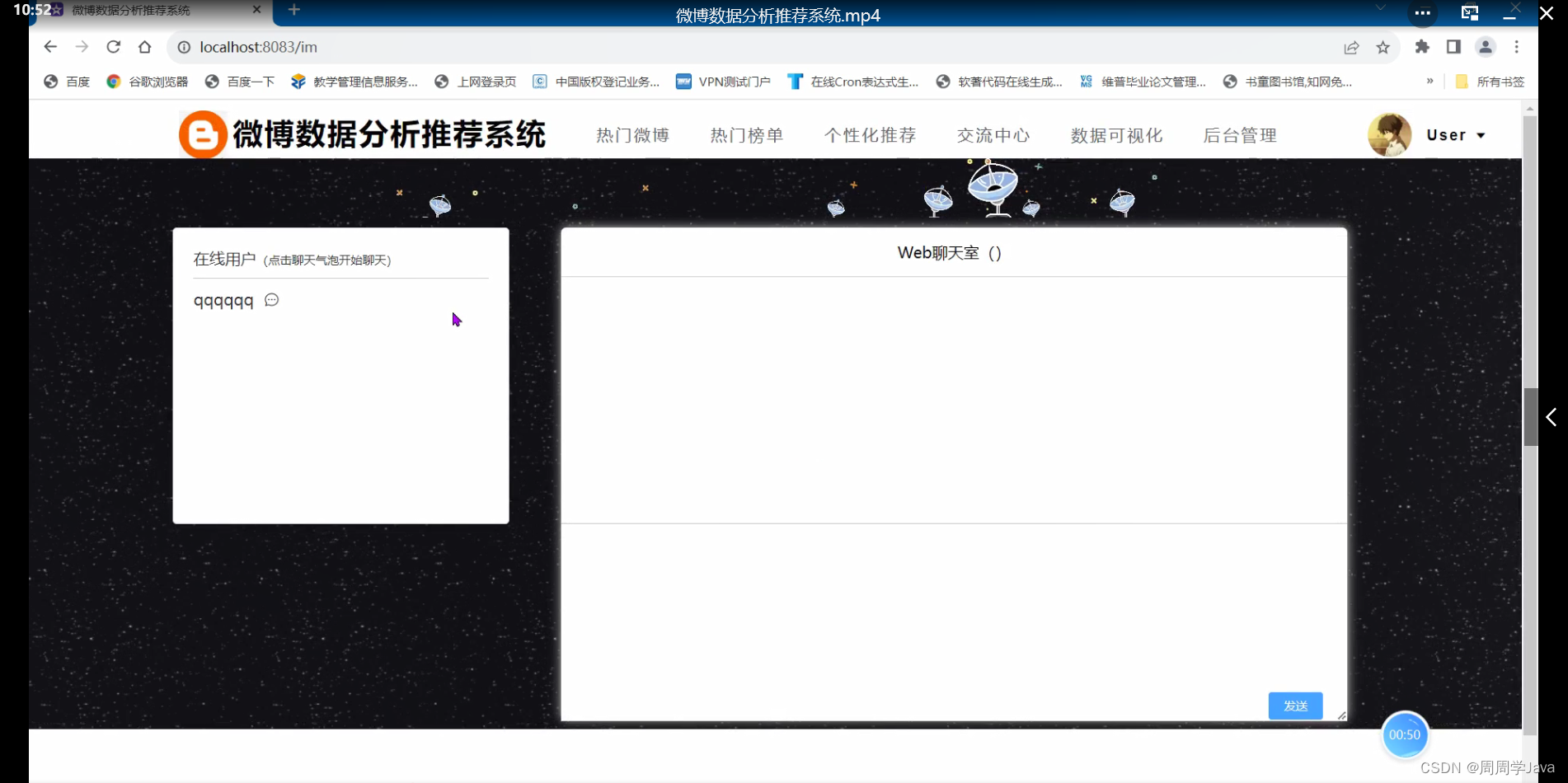Click the browser profile avatar icon
This screenshot has width=1568, height=783.
click(x=1485, y=47)
